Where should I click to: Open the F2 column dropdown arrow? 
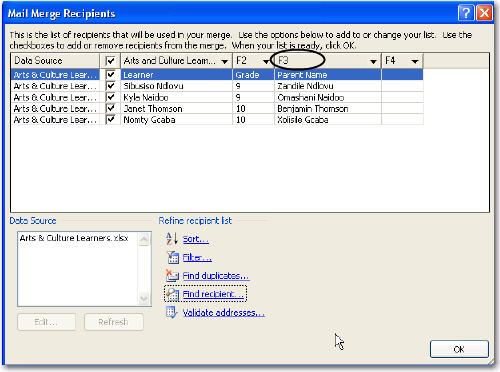pyautogui.click(x=266, y=62)
